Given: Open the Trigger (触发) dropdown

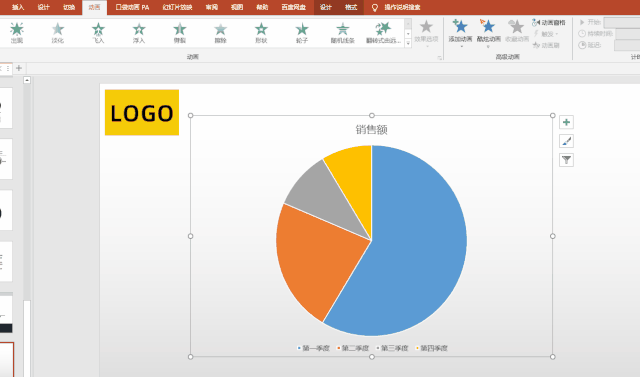Looking at the screenshot, I should pyautogui.click(x=546, y=34).
